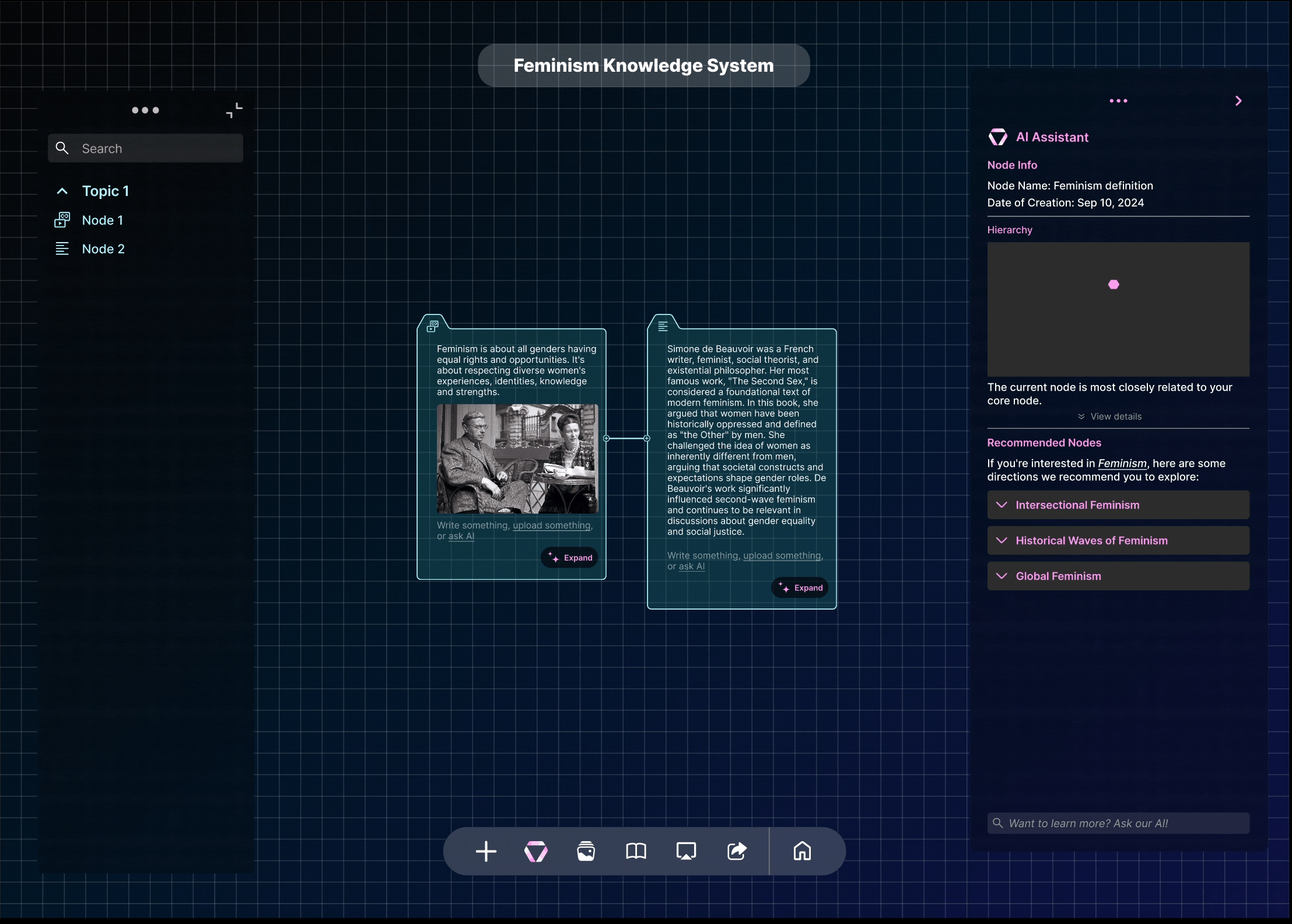
Task: Open the book/library icon in toolbar
Action: tap(636, 851)
